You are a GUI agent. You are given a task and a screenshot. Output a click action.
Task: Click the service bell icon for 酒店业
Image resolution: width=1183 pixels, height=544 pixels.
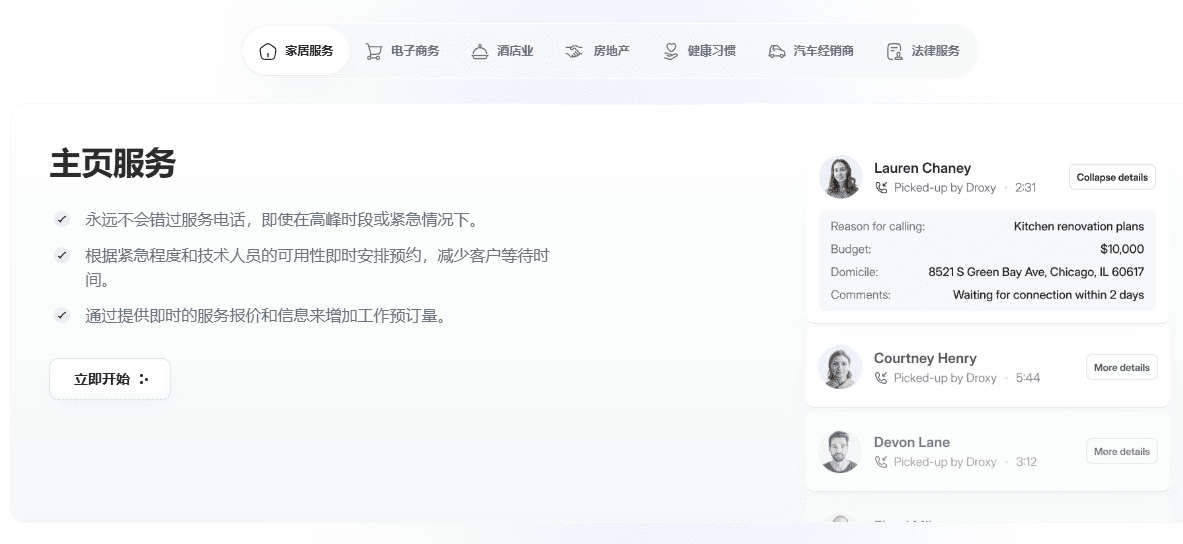coord(480,51)
